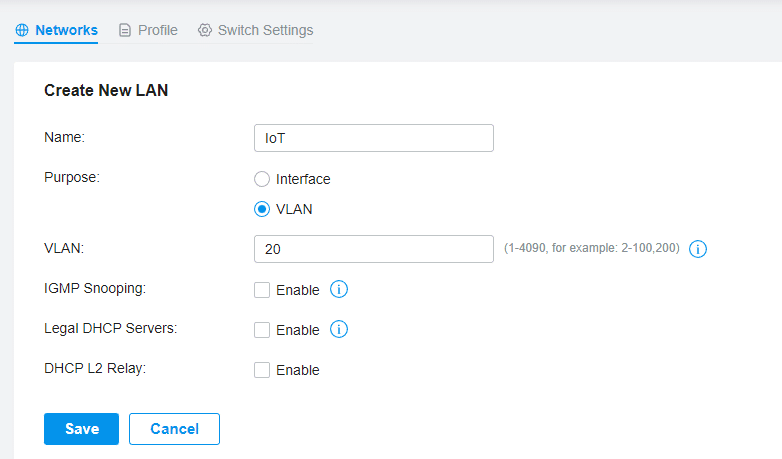Screen dimensions: 782x459
Task: Show the Legal DHCP Servers info icon
Action: click(x=339, y=329)
